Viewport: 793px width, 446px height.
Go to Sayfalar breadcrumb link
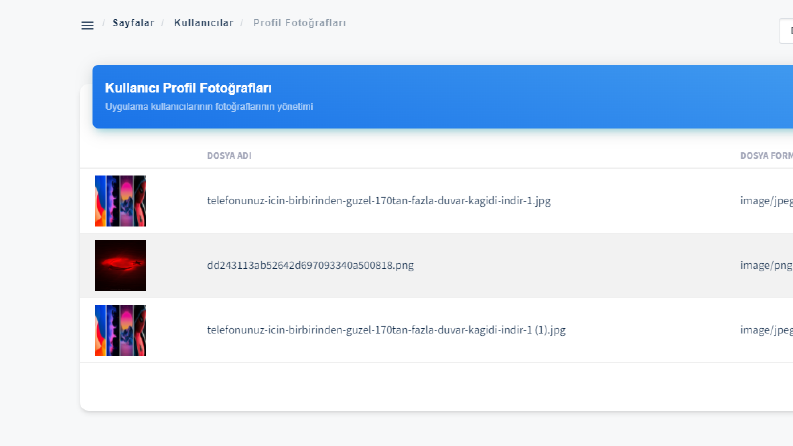133,23
